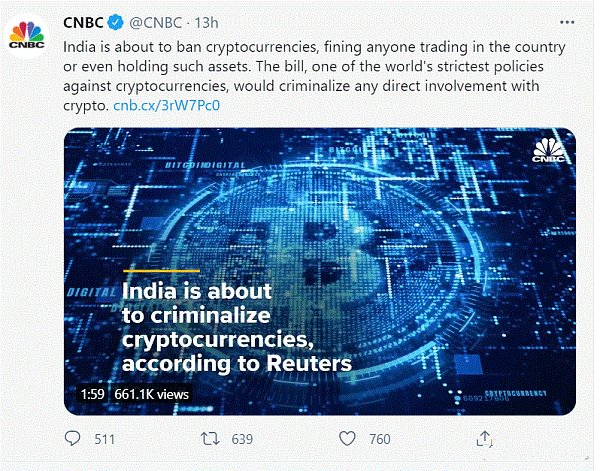Click the CNBC peacock profile avatar
The width and height of the screenshot is (600, 471).
(27, 35)
